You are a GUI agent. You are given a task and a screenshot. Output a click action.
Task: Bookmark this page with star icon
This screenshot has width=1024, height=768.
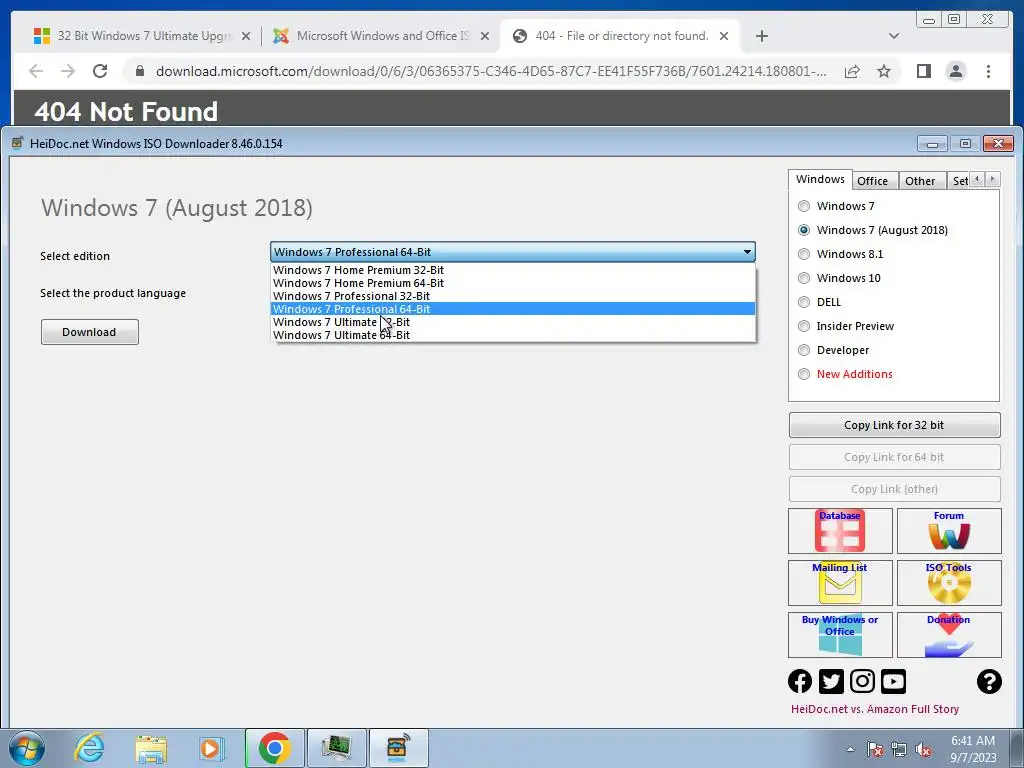[884, 71]
